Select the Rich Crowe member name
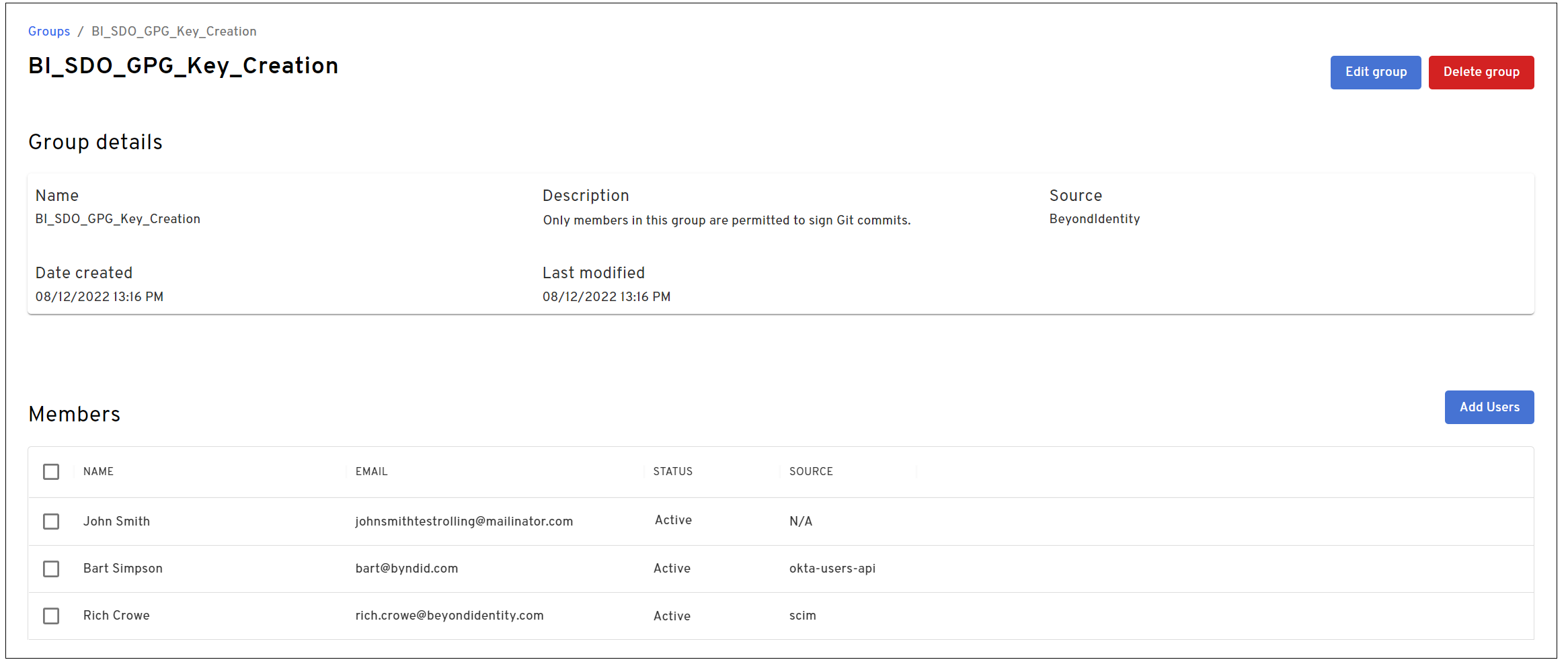Image resolution: width=1568 pixels, height=664 pixels. [116, 616]
